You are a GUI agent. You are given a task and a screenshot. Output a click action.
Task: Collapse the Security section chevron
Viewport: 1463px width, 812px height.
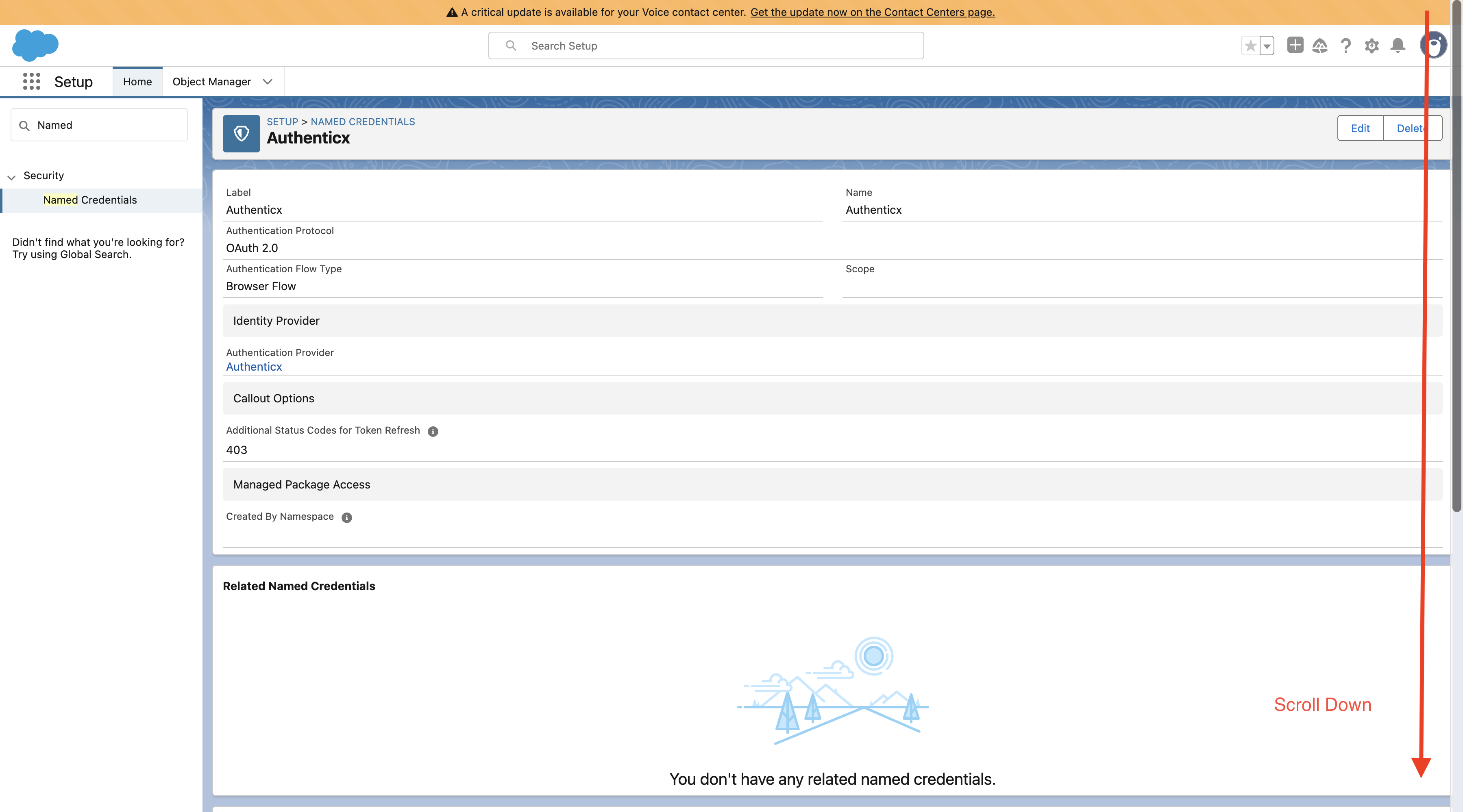pos(11,177)
